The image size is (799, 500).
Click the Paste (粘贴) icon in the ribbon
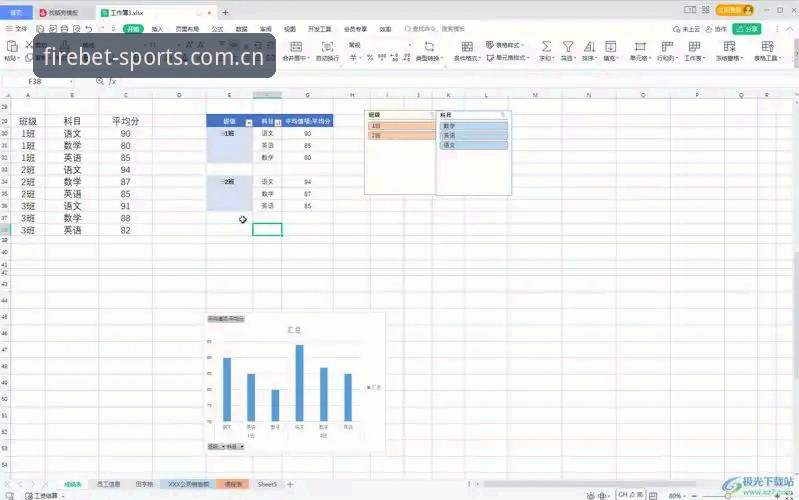point(12,47)
